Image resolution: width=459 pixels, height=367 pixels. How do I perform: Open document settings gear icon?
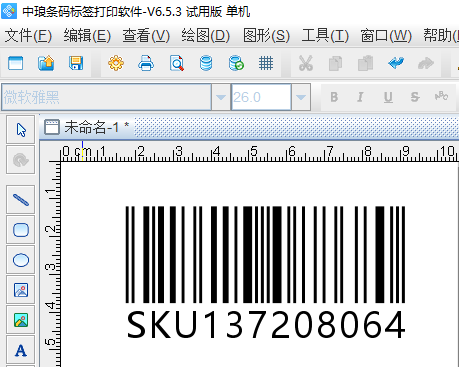(x=116, y=63)
